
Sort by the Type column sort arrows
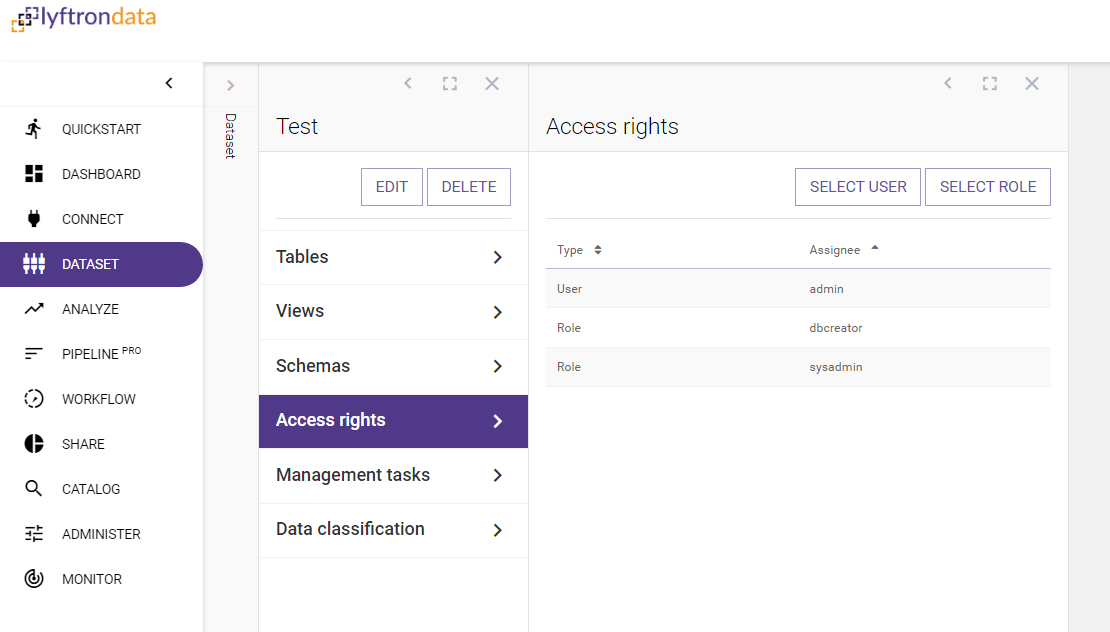pos(598,249)
